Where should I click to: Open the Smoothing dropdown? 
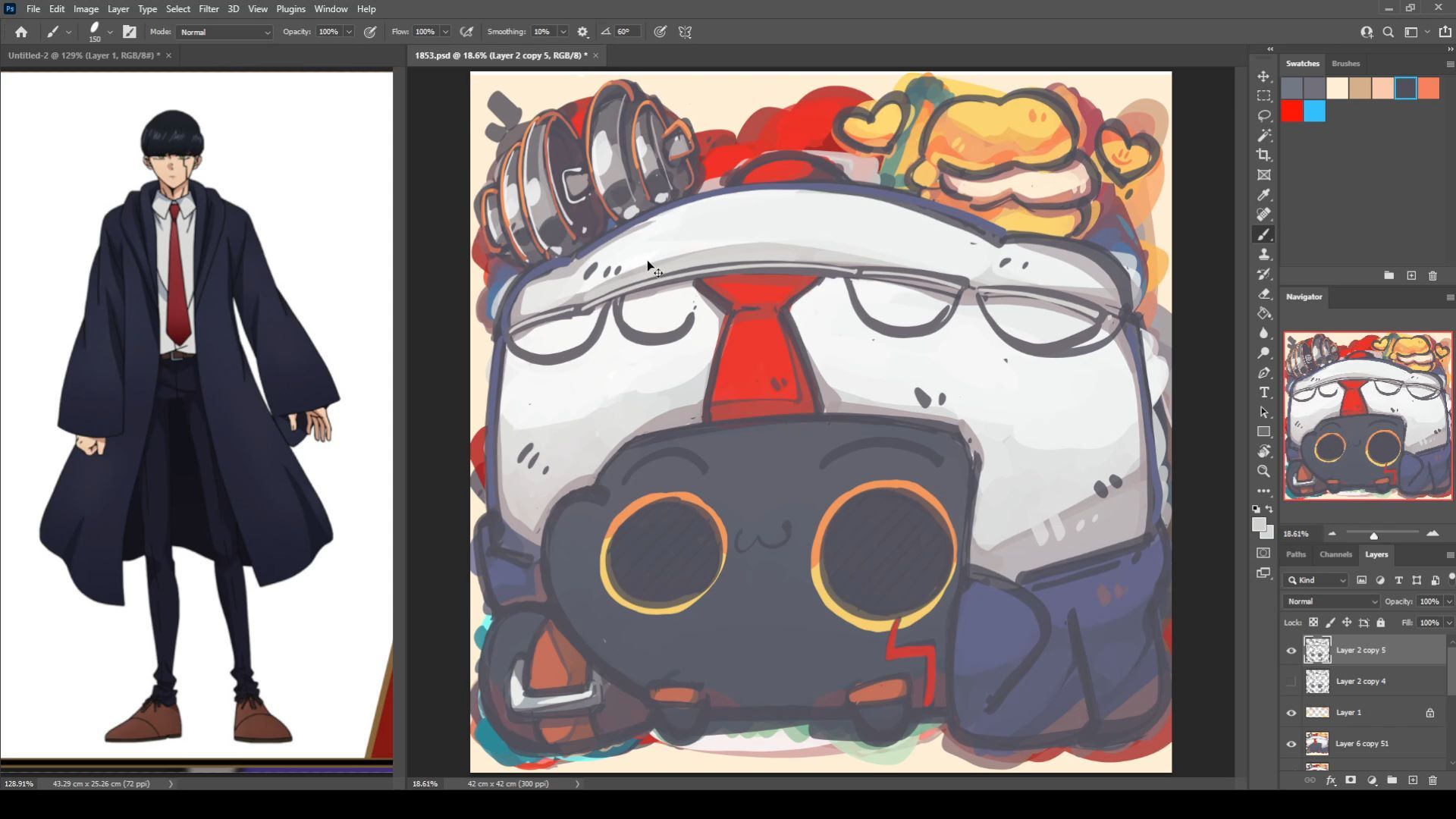[563, 32]
